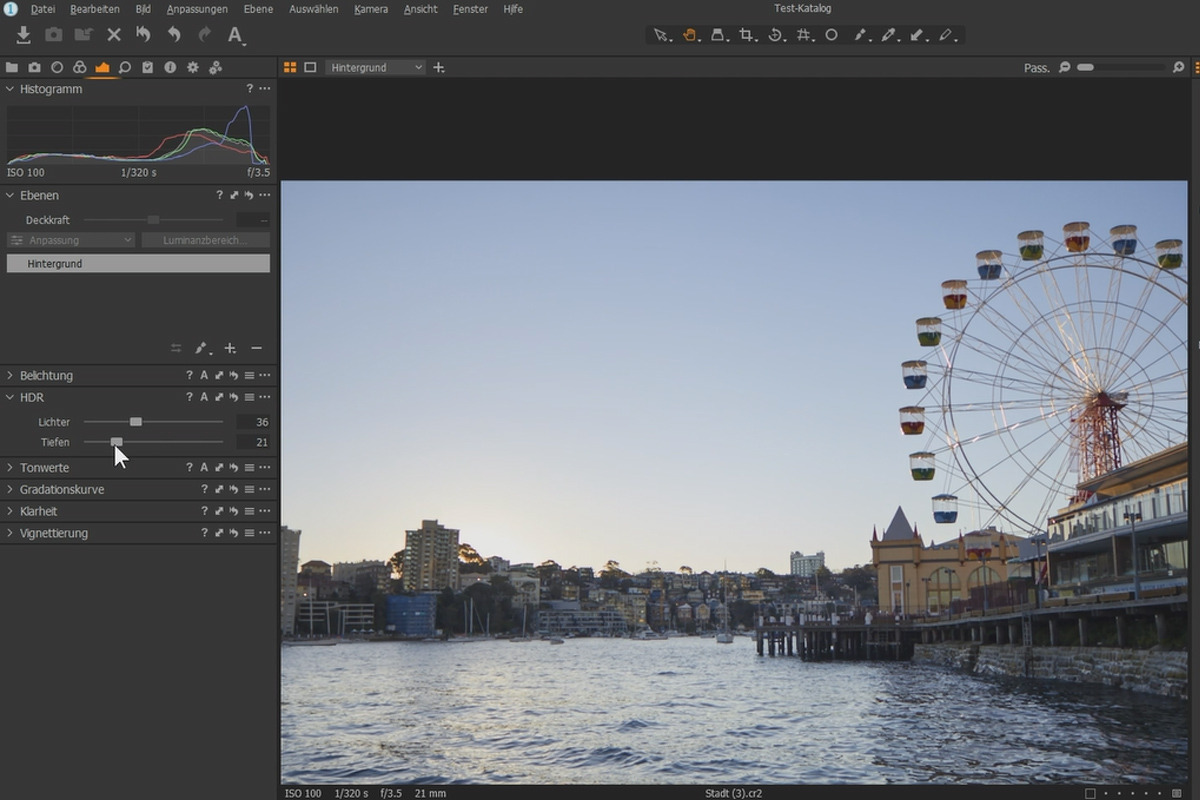The height and width of the screenshot is (800, 1200).
Task: Select the Annotations pencil tool
Action: [945, 35]
